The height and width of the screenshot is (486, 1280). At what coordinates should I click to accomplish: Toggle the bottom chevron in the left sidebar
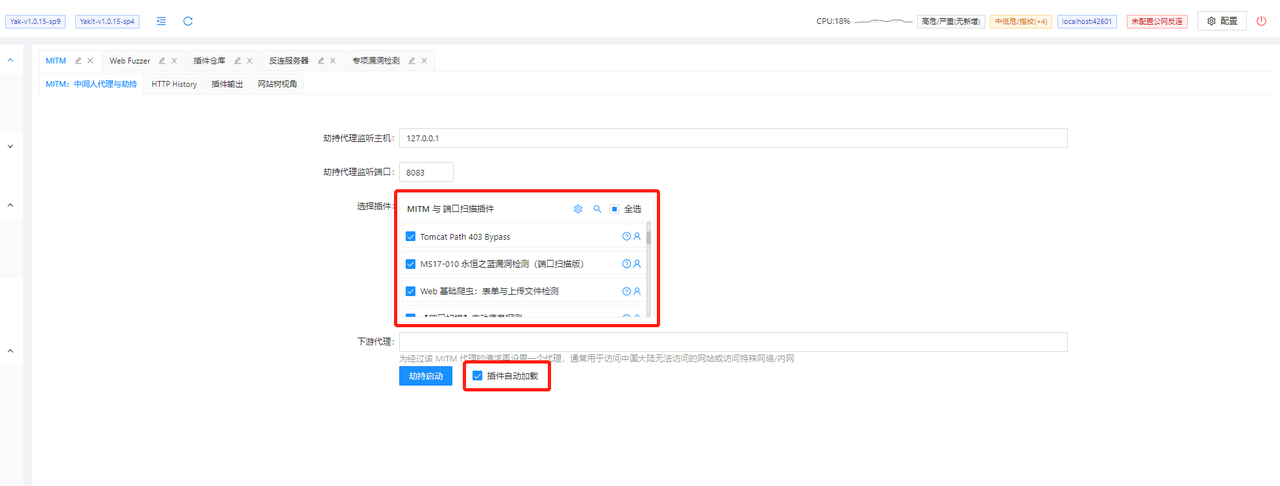[x=11, y=351]
